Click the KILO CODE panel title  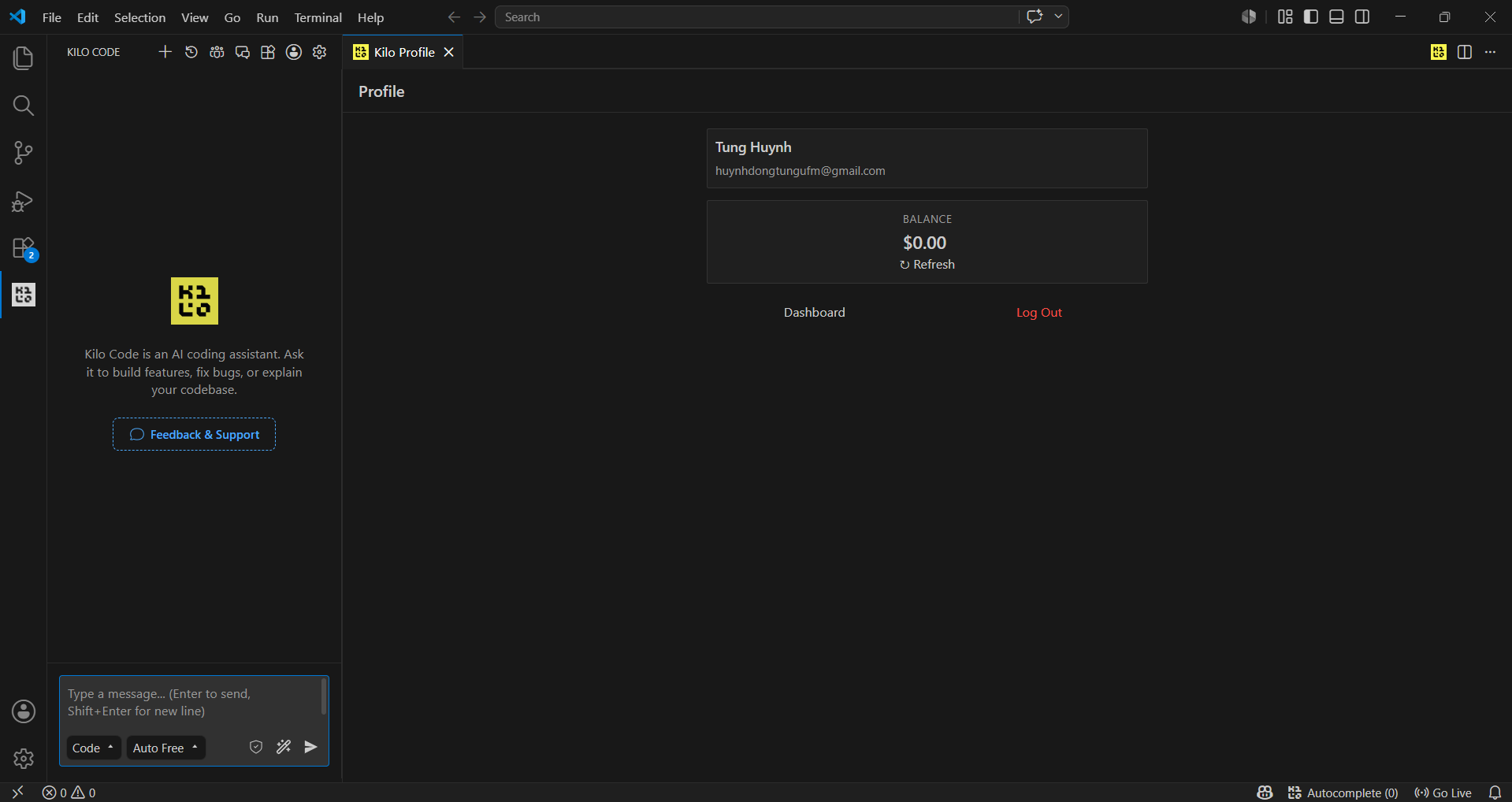click(x=94, y=52)
